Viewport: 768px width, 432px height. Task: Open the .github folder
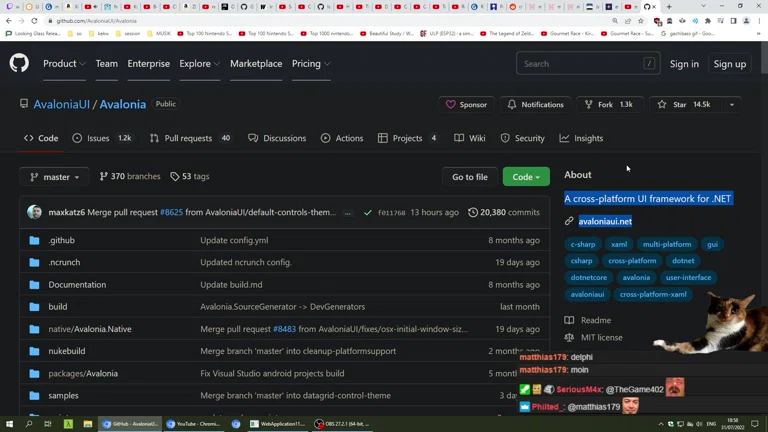[x=62, y=240]
